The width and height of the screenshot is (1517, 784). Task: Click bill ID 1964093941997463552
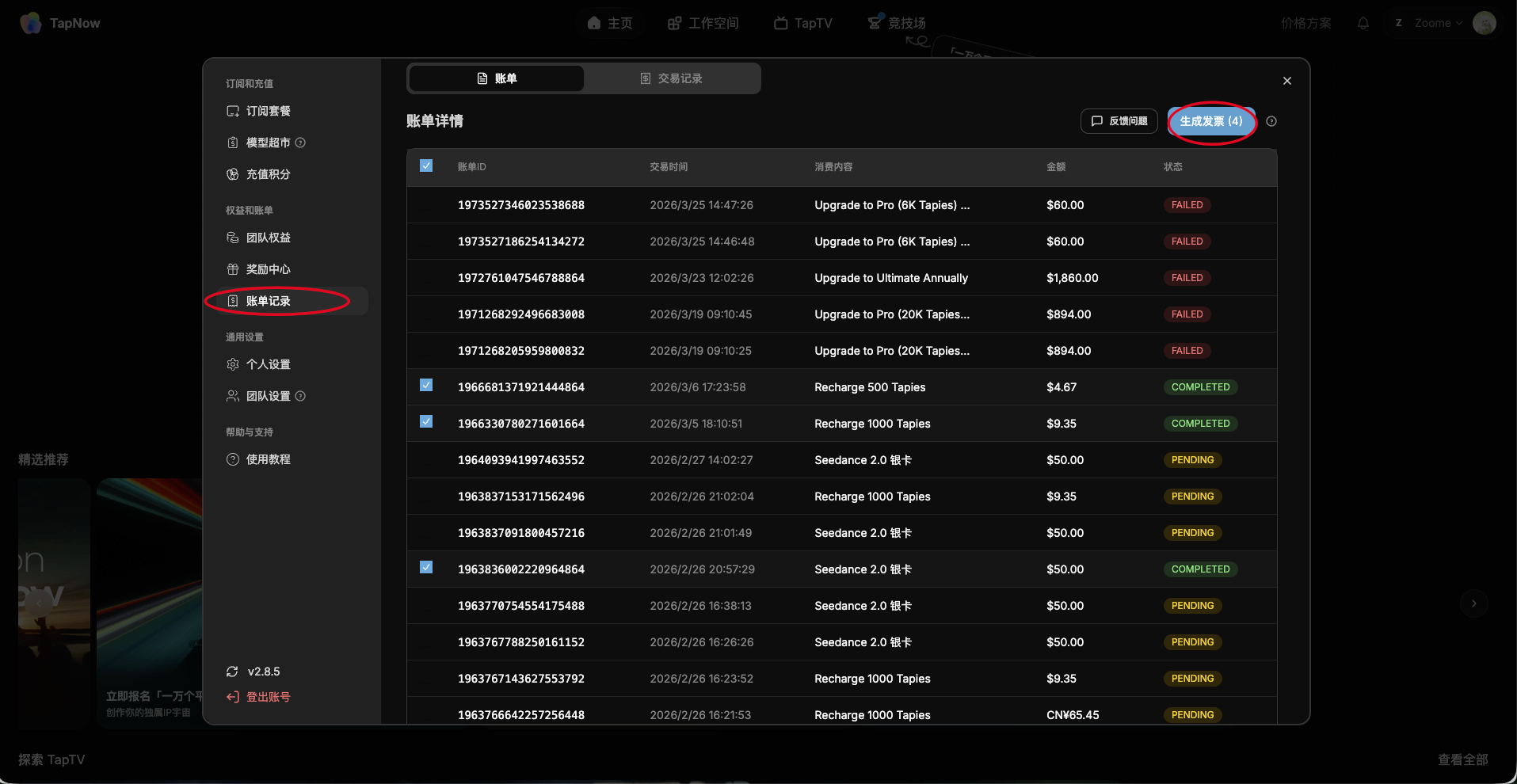(521, 460)
